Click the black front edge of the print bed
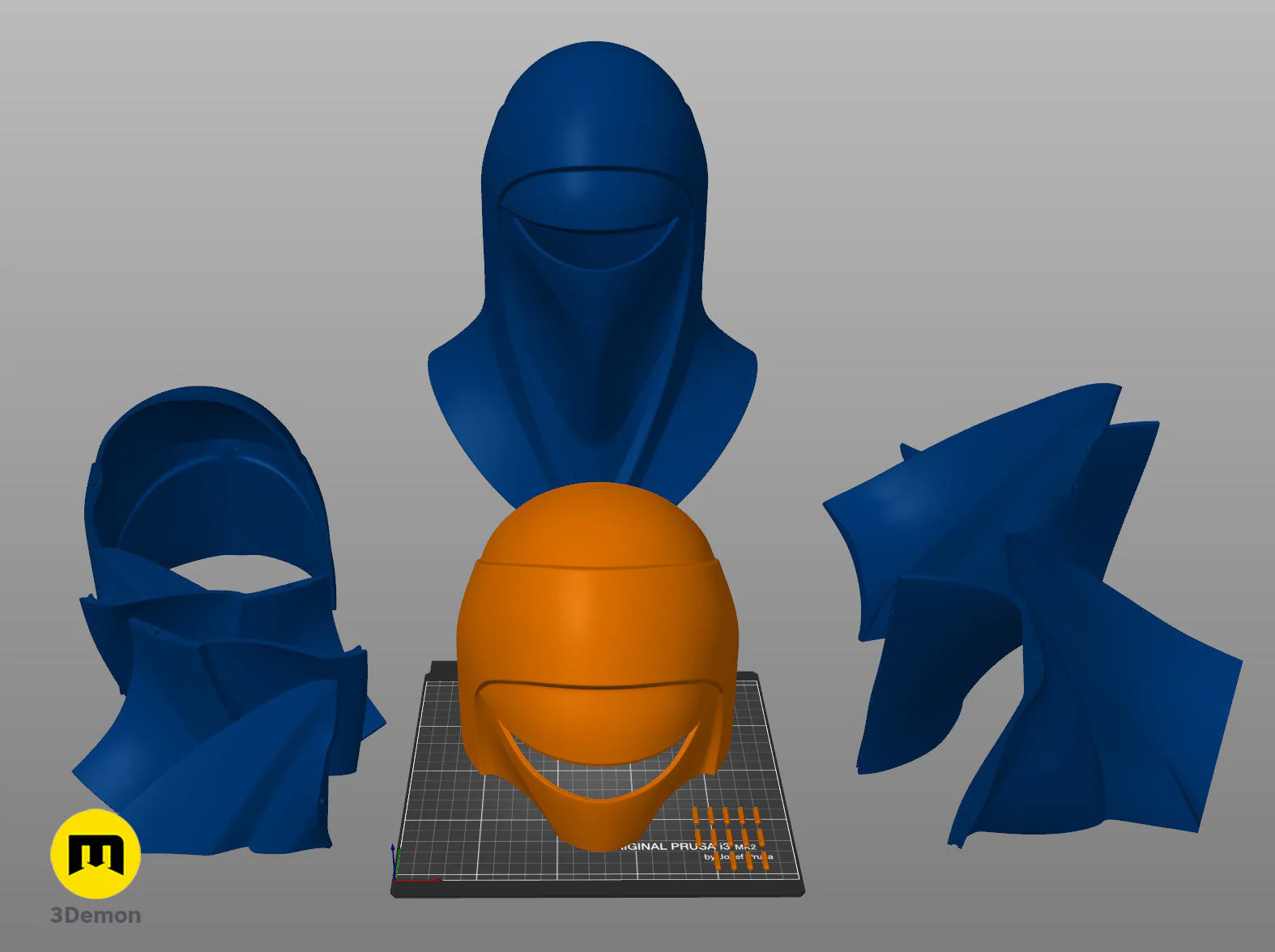The width and height of the screenshot is (1275, 952). point(598,888)
